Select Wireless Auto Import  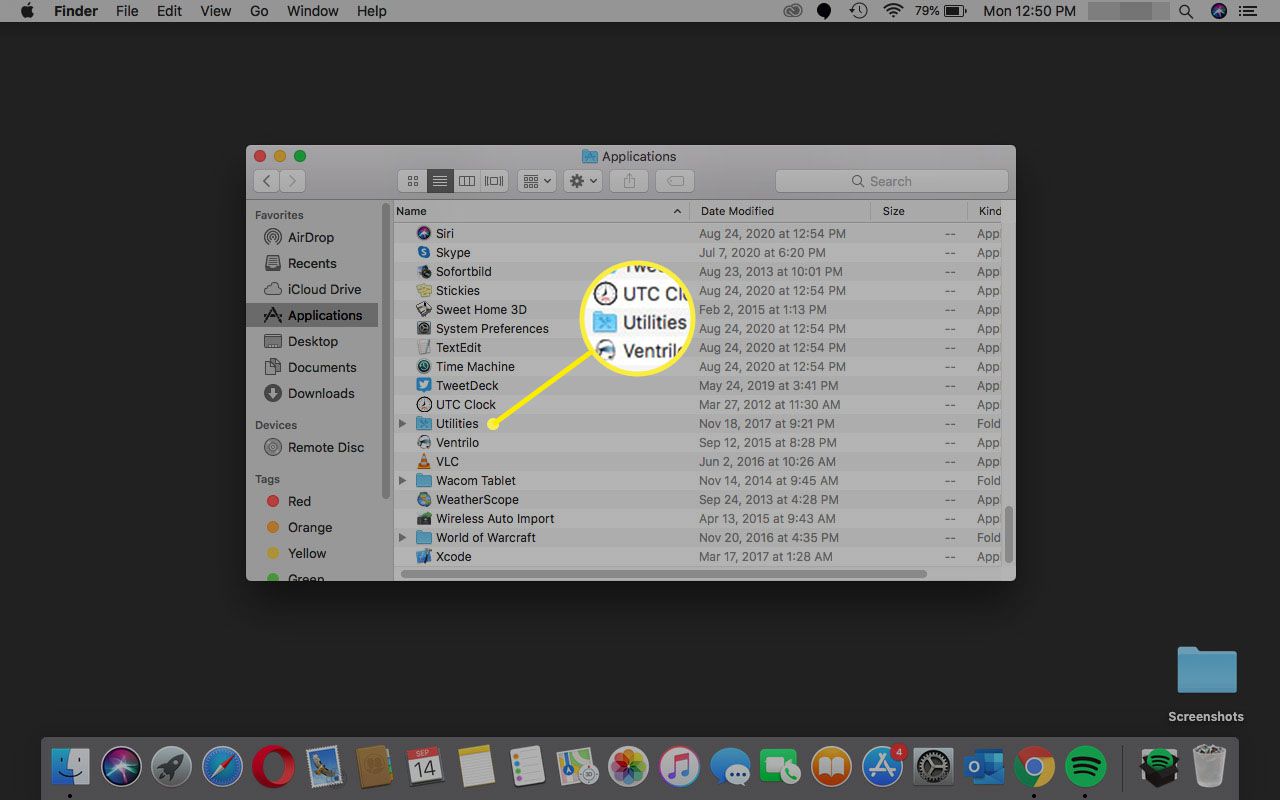697,518
